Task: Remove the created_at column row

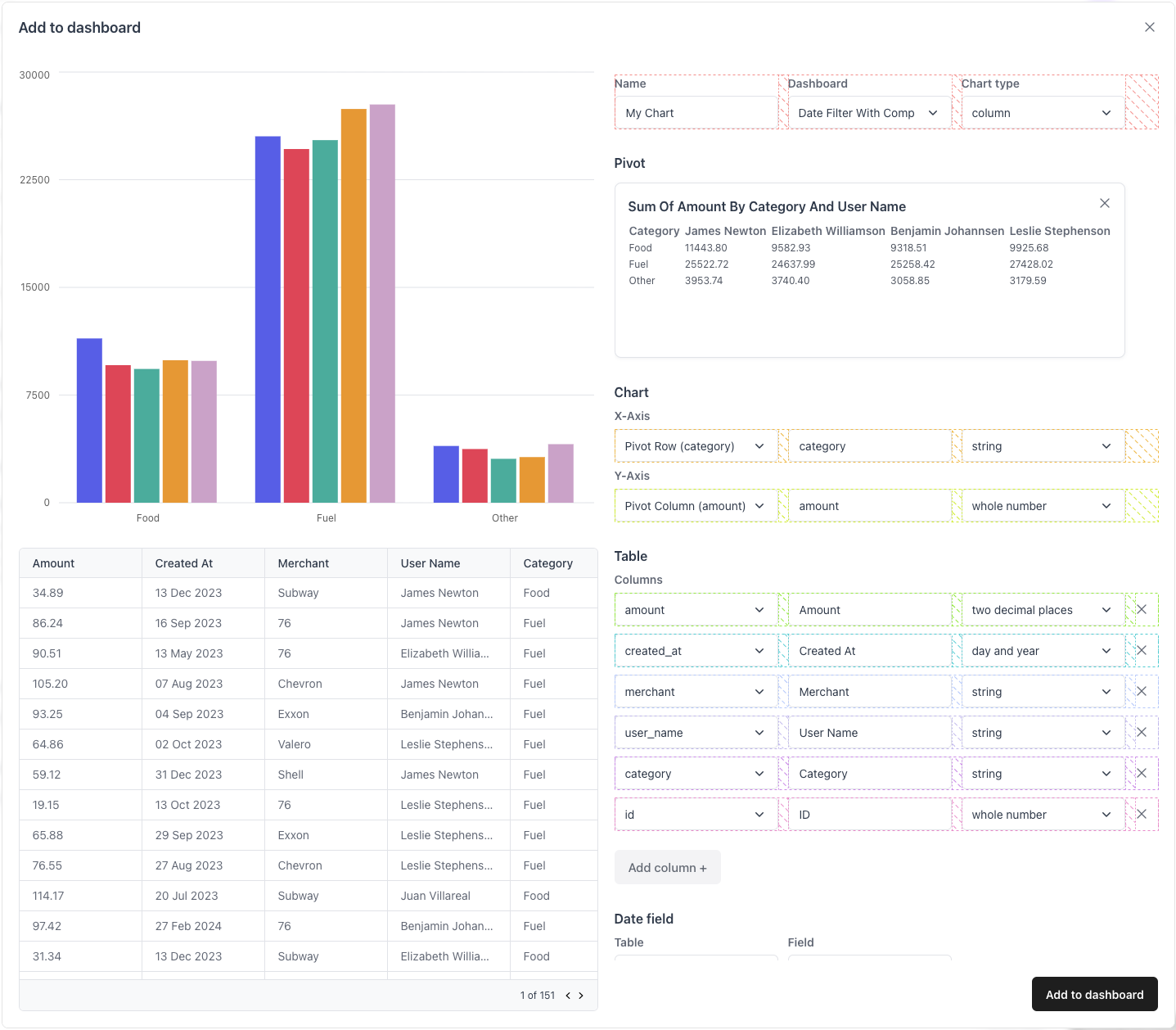Action: (1142, 651)
